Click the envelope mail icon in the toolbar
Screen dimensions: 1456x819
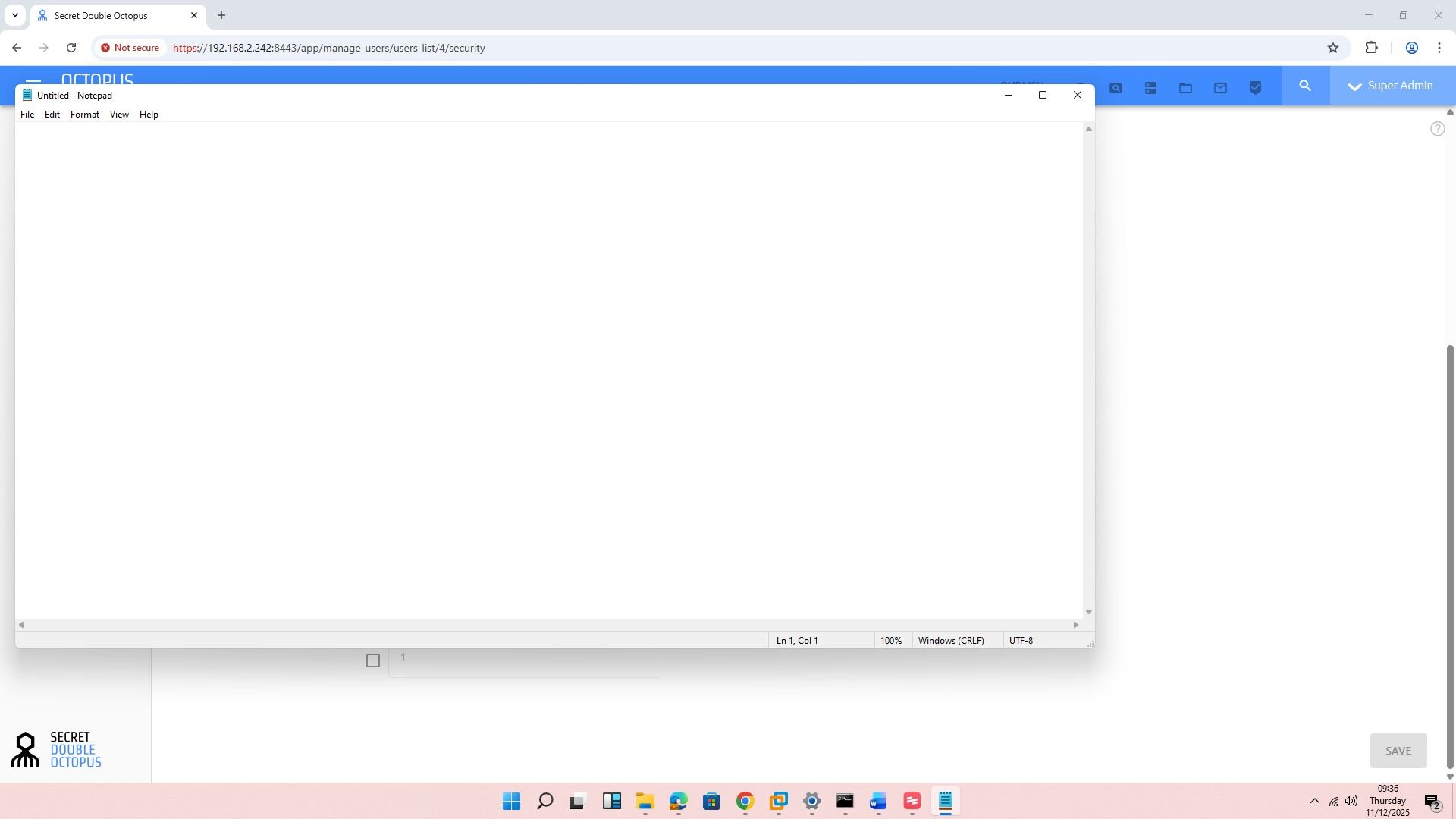pyautogui.click(x=1219, y=86)
